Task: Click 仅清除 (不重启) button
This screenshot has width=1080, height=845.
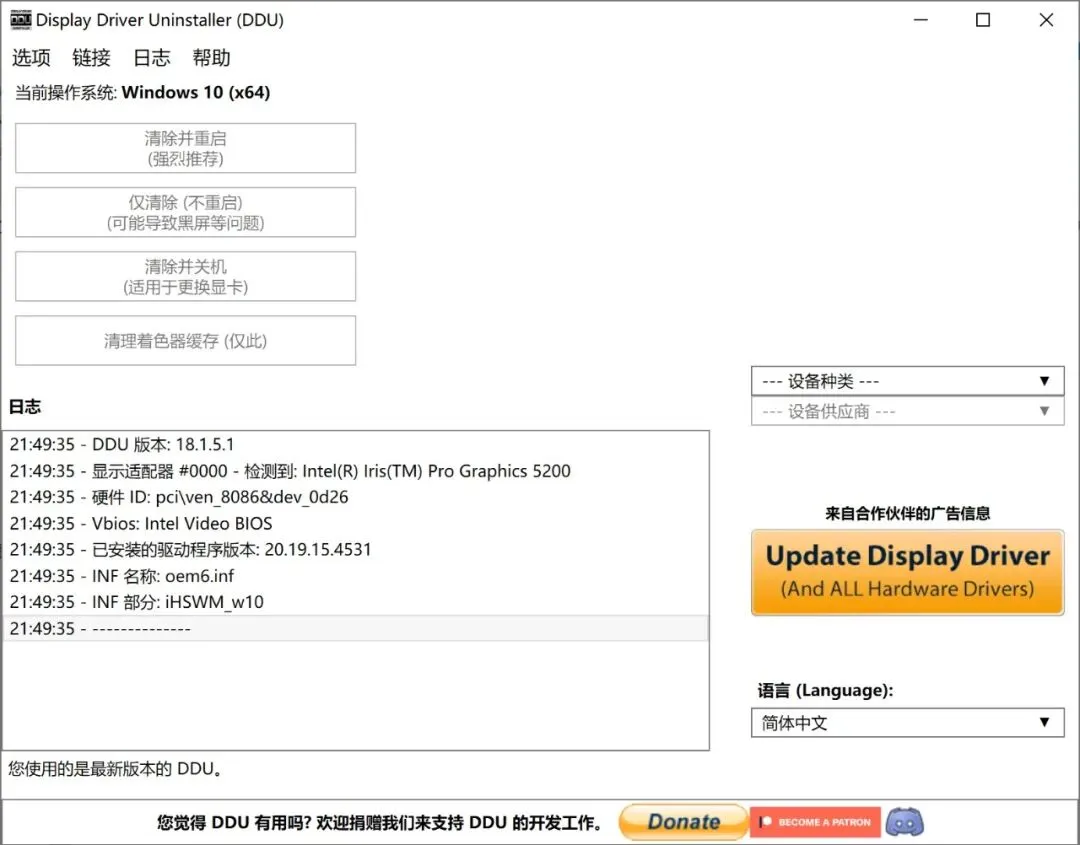Action: pyautogui.click(x=185, y=212)
